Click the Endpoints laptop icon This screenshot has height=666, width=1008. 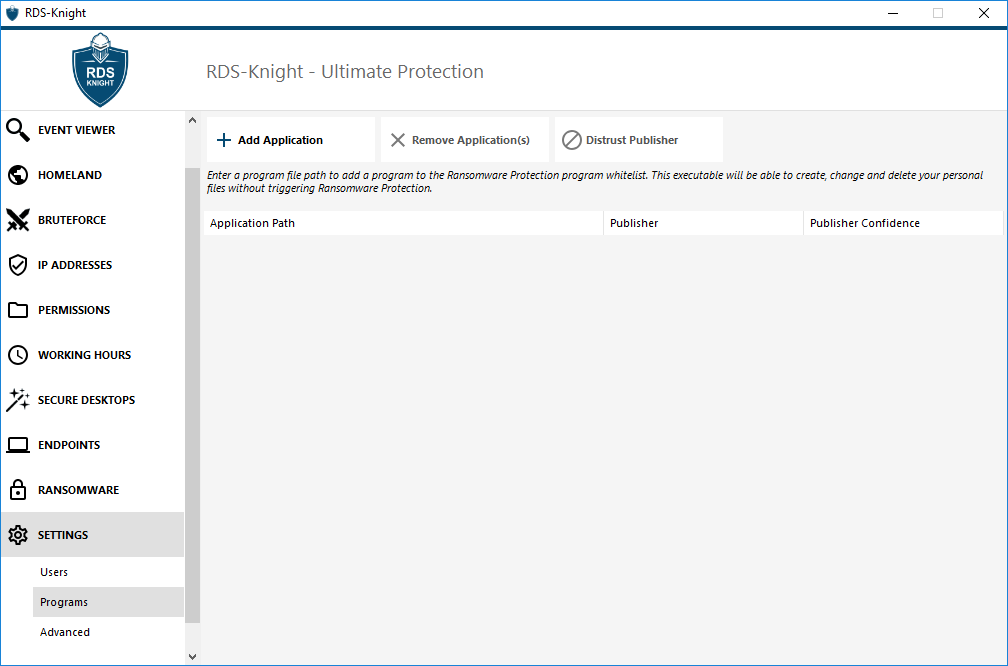coord(17,445)
